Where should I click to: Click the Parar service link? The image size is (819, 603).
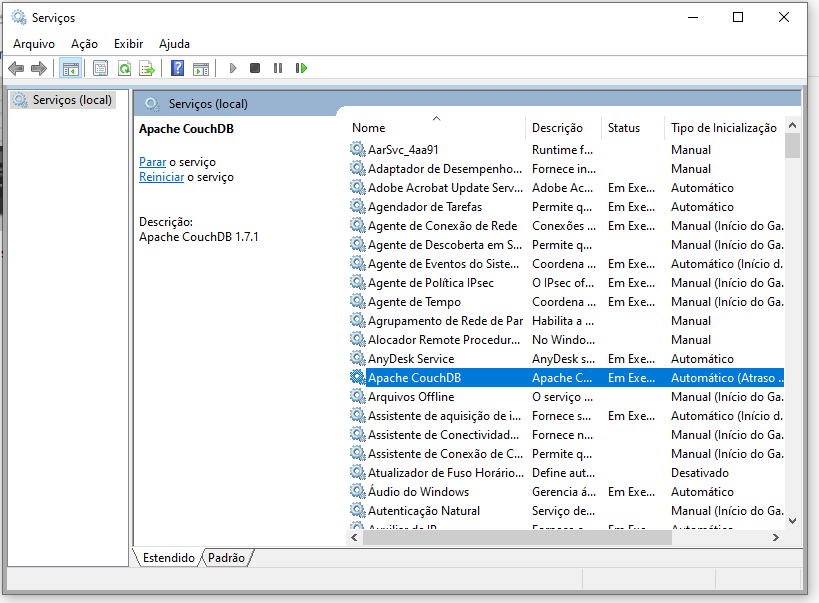pyautogui.click(x=152, y=162)
